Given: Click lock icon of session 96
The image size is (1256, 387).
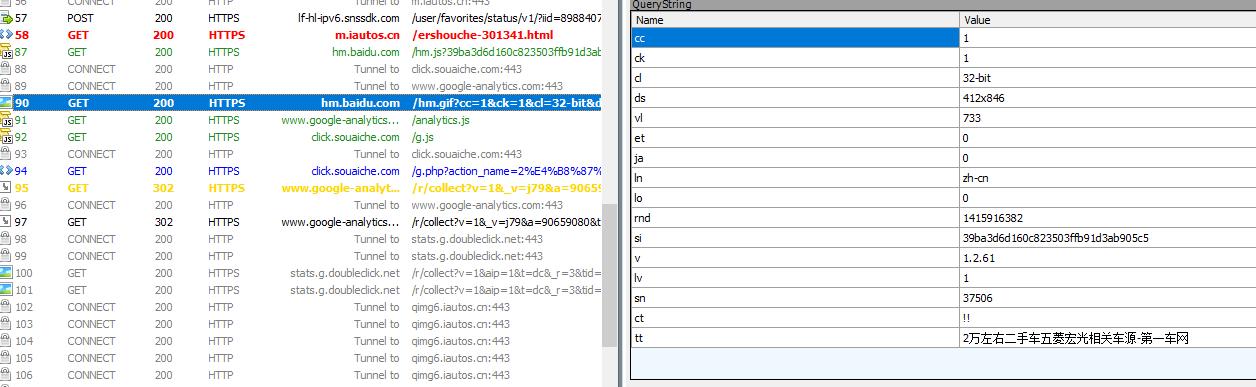Looking at the screenshot, I should [x=7, y=205].
